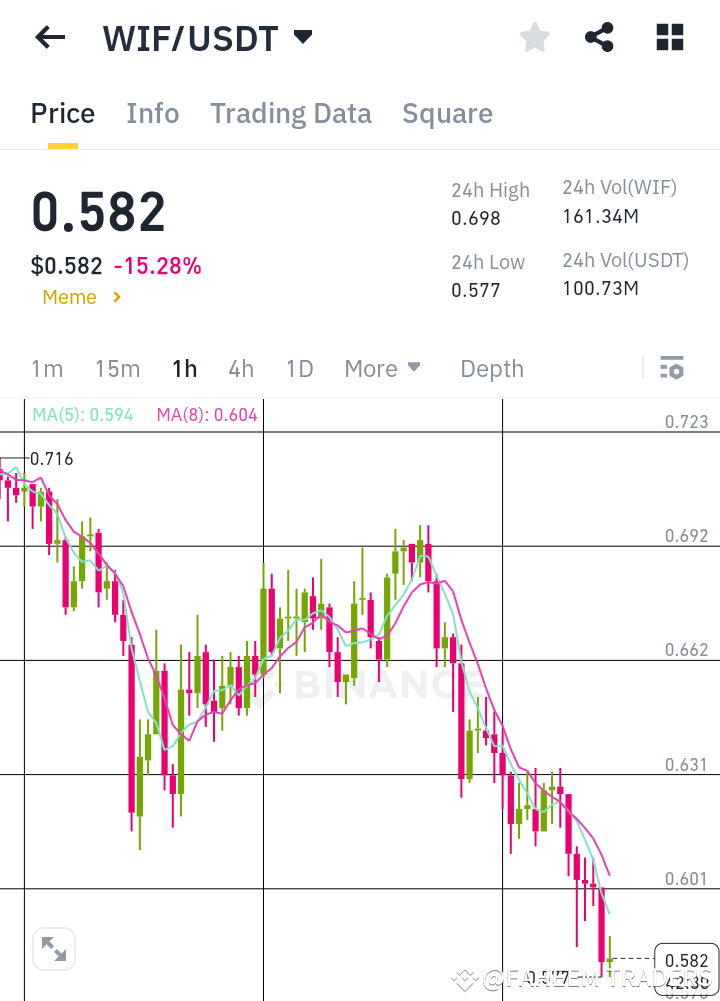Screen dimensions: 720x1001
Task: Switch to the 4h candle interval
Action: click(240, 368)
